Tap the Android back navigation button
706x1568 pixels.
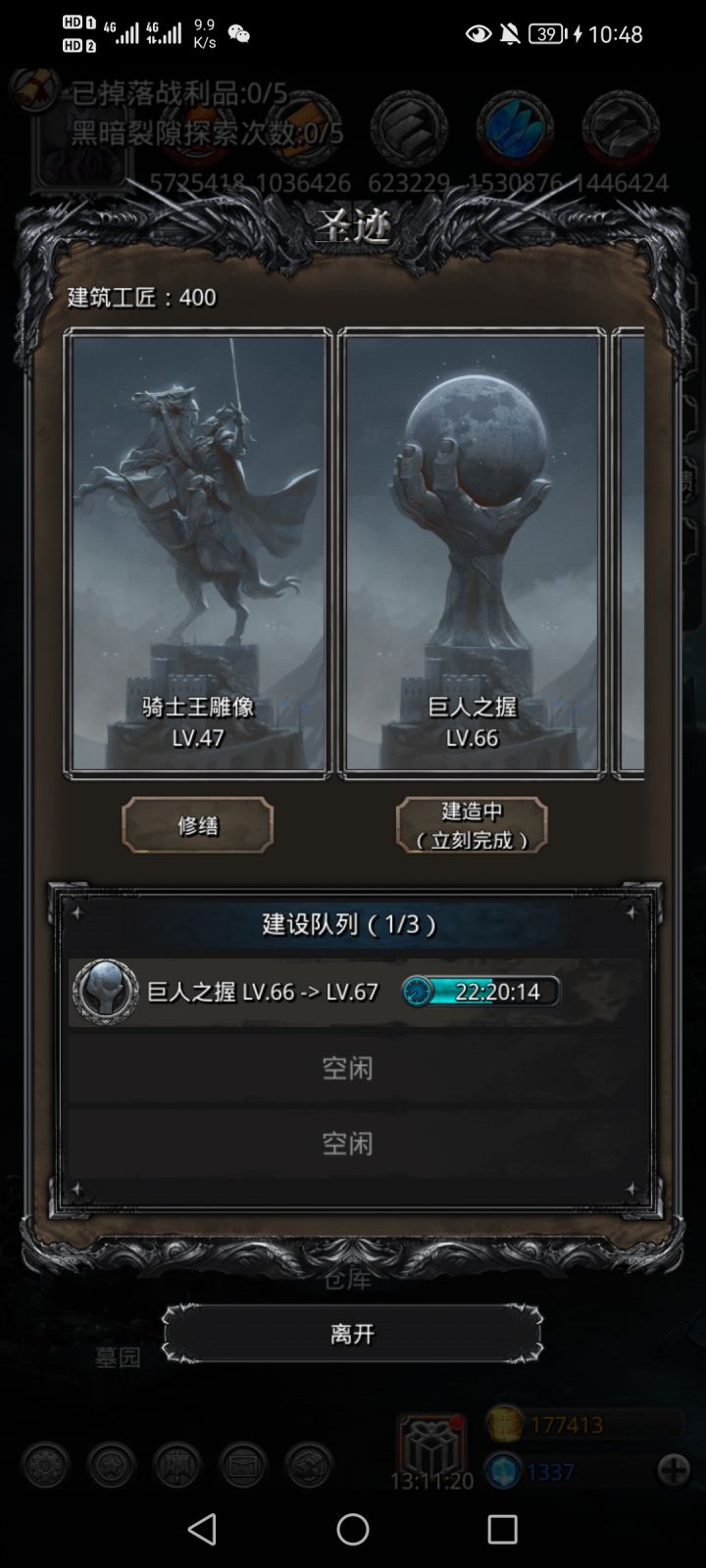click(202, 1529)
